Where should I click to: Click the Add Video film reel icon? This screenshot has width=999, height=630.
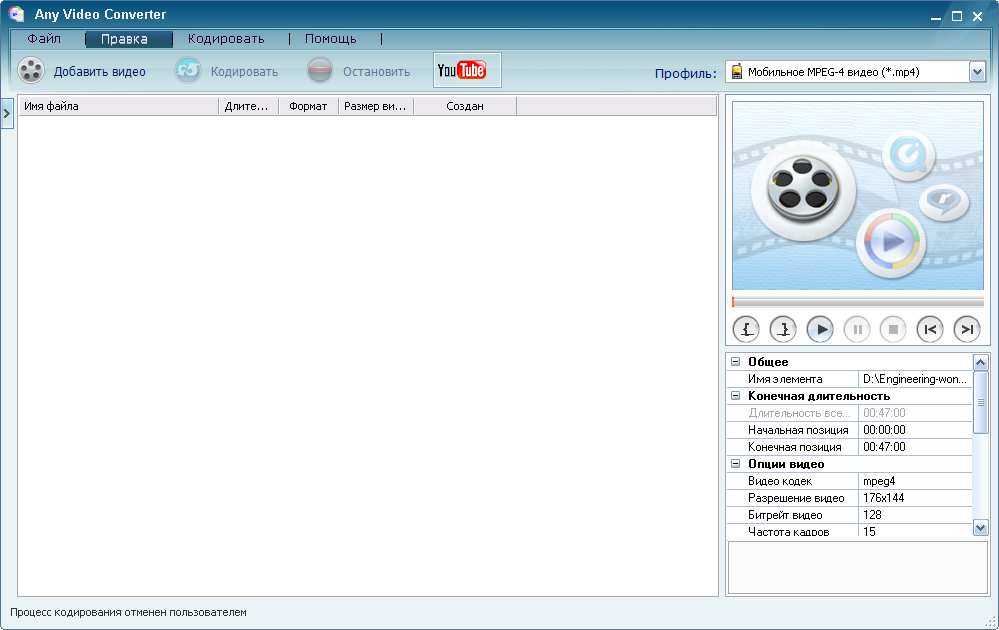point(31,71)
